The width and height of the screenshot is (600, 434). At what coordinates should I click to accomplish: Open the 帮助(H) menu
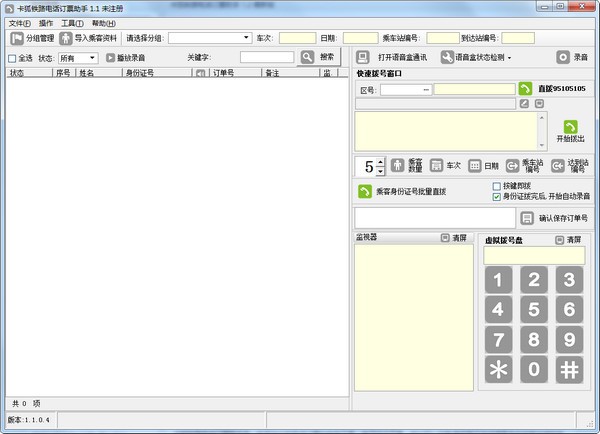pos(104,23)
